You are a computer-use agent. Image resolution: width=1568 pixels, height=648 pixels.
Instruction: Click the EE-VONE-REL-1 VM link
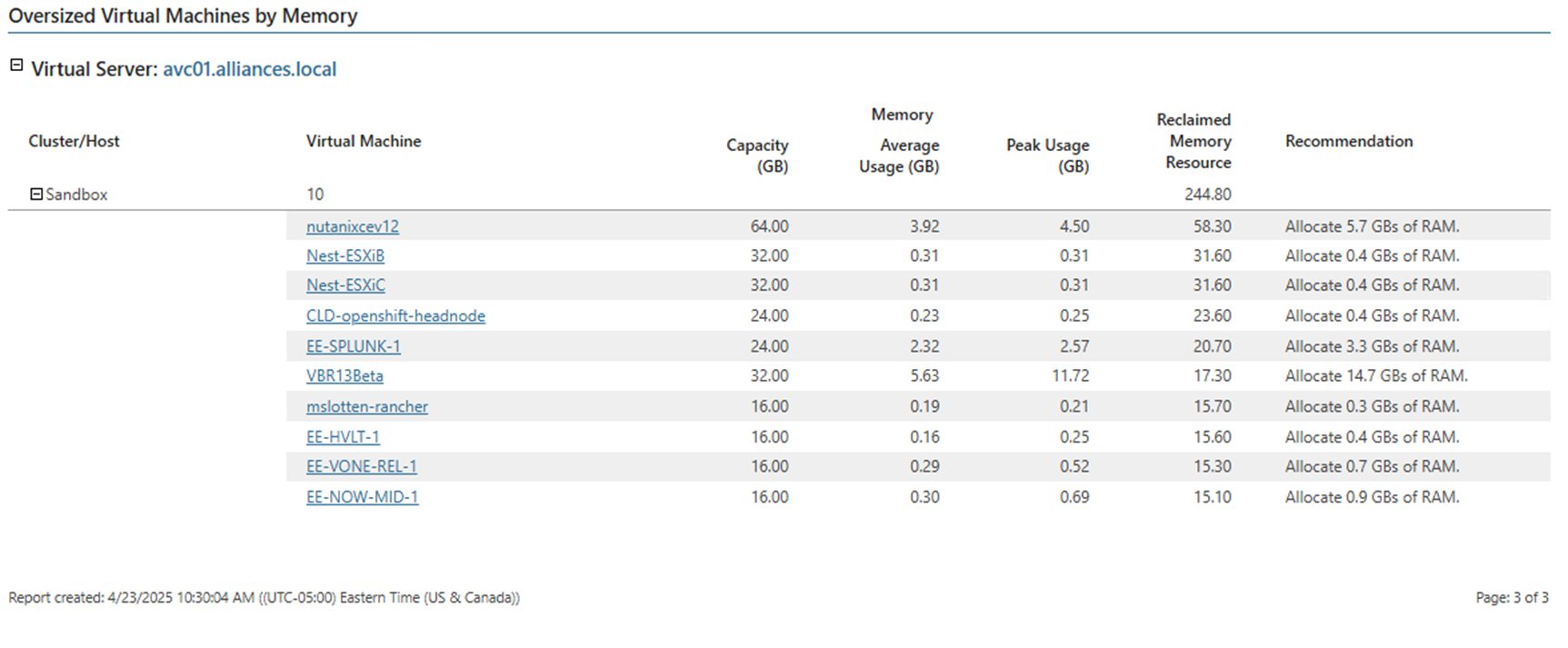point(361,467)
